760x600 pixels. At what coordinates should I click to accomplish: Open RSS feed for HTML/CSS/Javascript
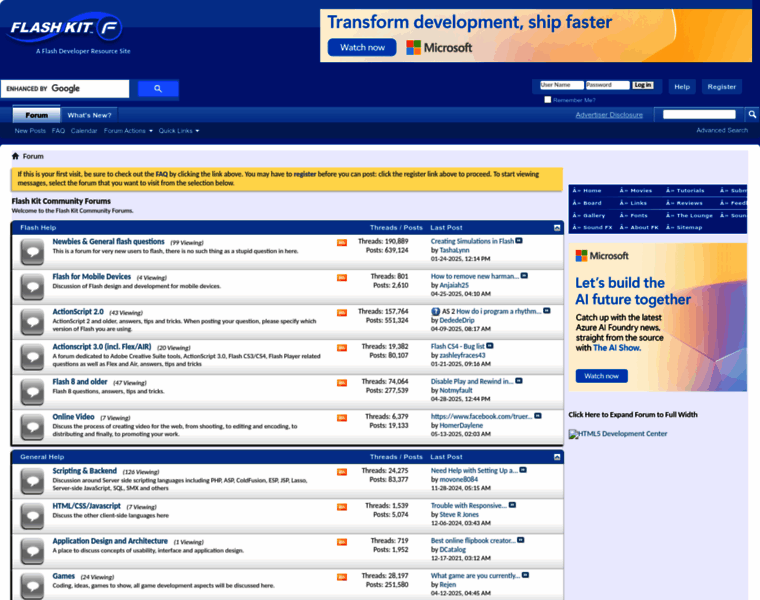[342, 507]
